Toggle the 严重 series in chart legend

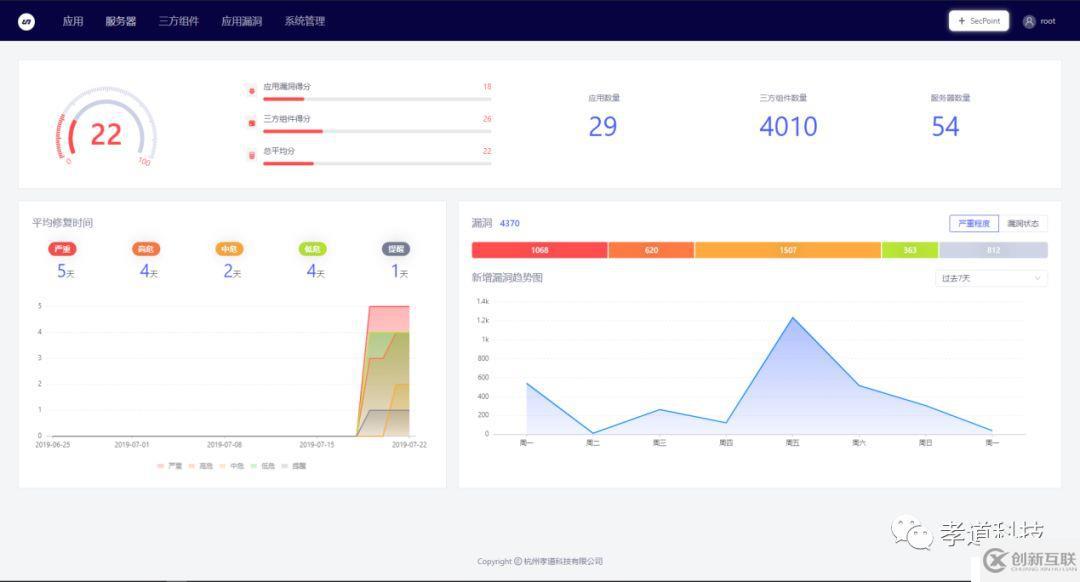(169, 466)
